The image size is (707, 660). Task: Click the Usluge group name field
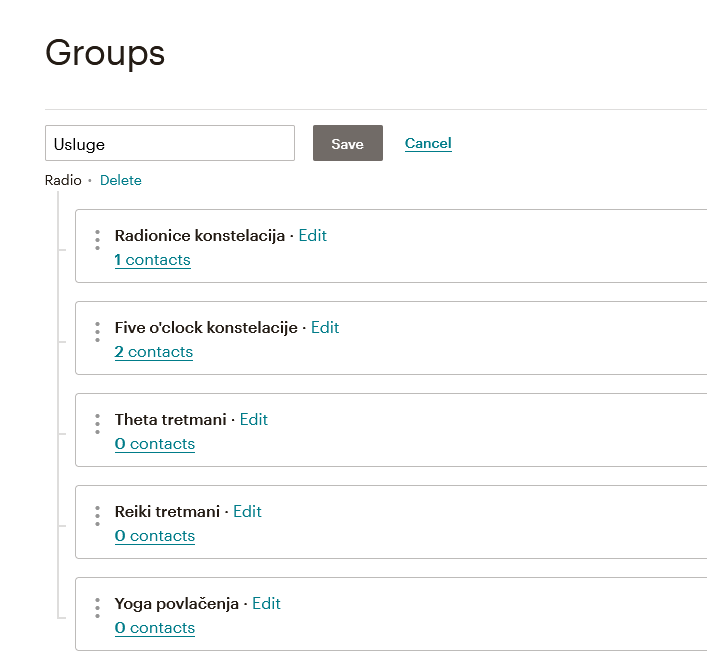pyautogui.click(x=169, y=143)
